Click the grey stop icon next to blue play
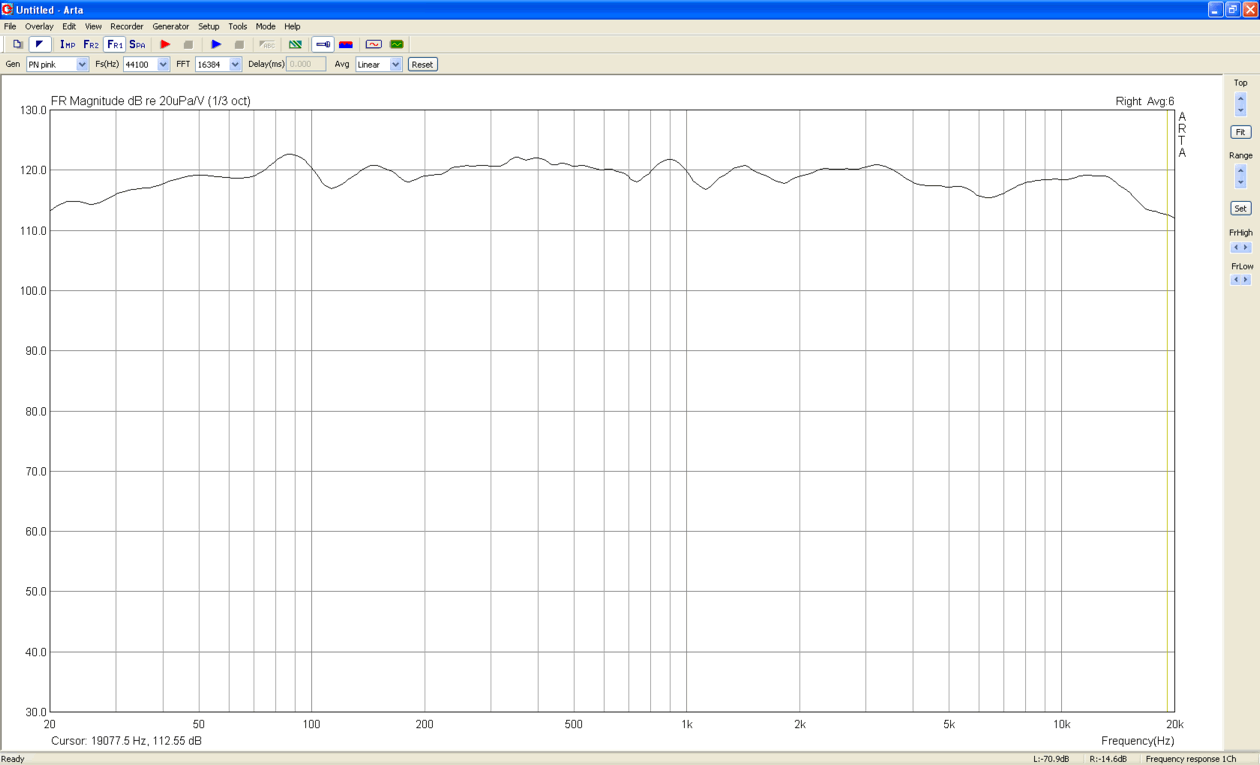This screenshot has height=765, width=1260. (x=239, y=44)
